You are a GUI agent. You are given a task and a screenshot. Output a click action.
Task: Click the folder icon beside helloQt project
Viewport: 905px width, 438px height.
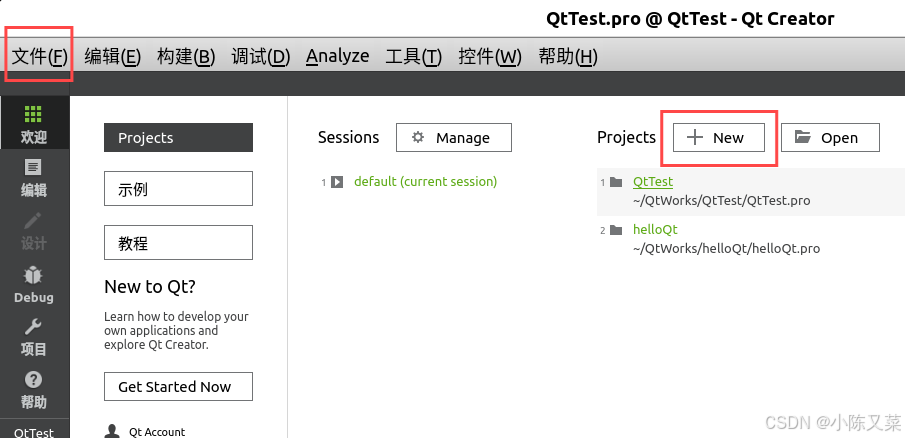pyautogui.click(x=616, y=230)
